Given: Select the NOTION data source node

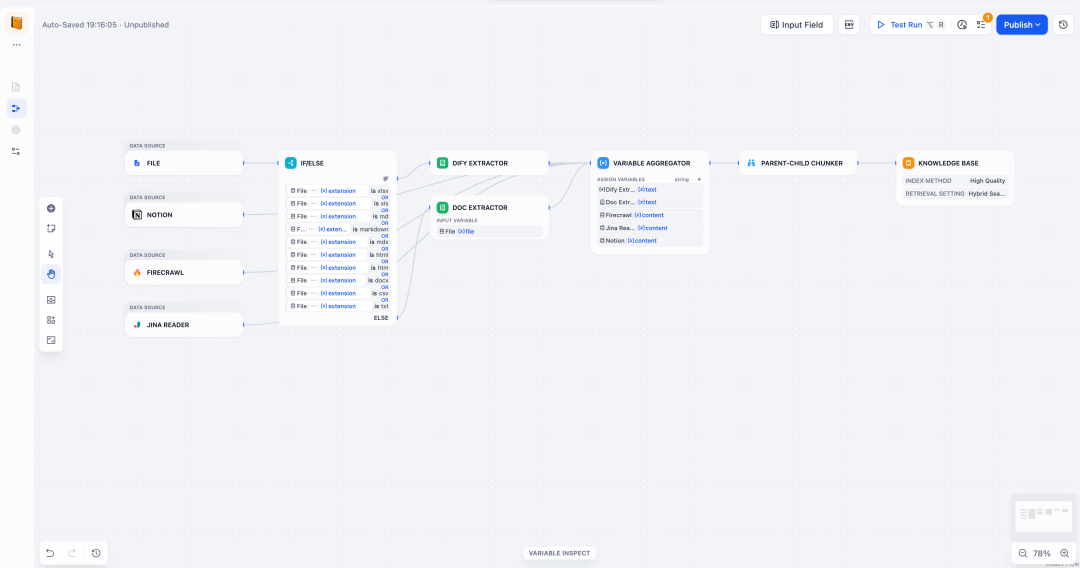Looking at the screenshot, I should coord(184,215).
